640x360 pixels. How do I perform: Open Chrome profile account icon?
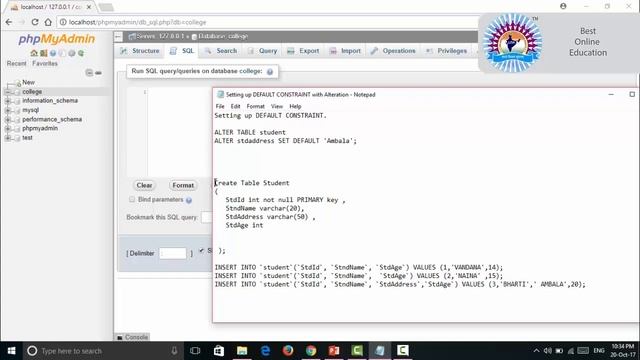tap(563, 6)
